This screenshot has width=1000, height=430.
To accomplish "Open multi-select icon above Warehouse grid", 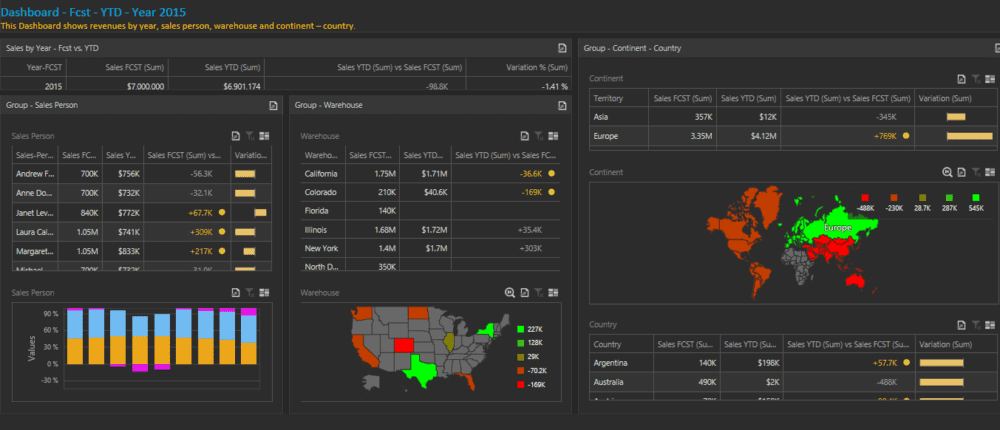I will (553, 136).
